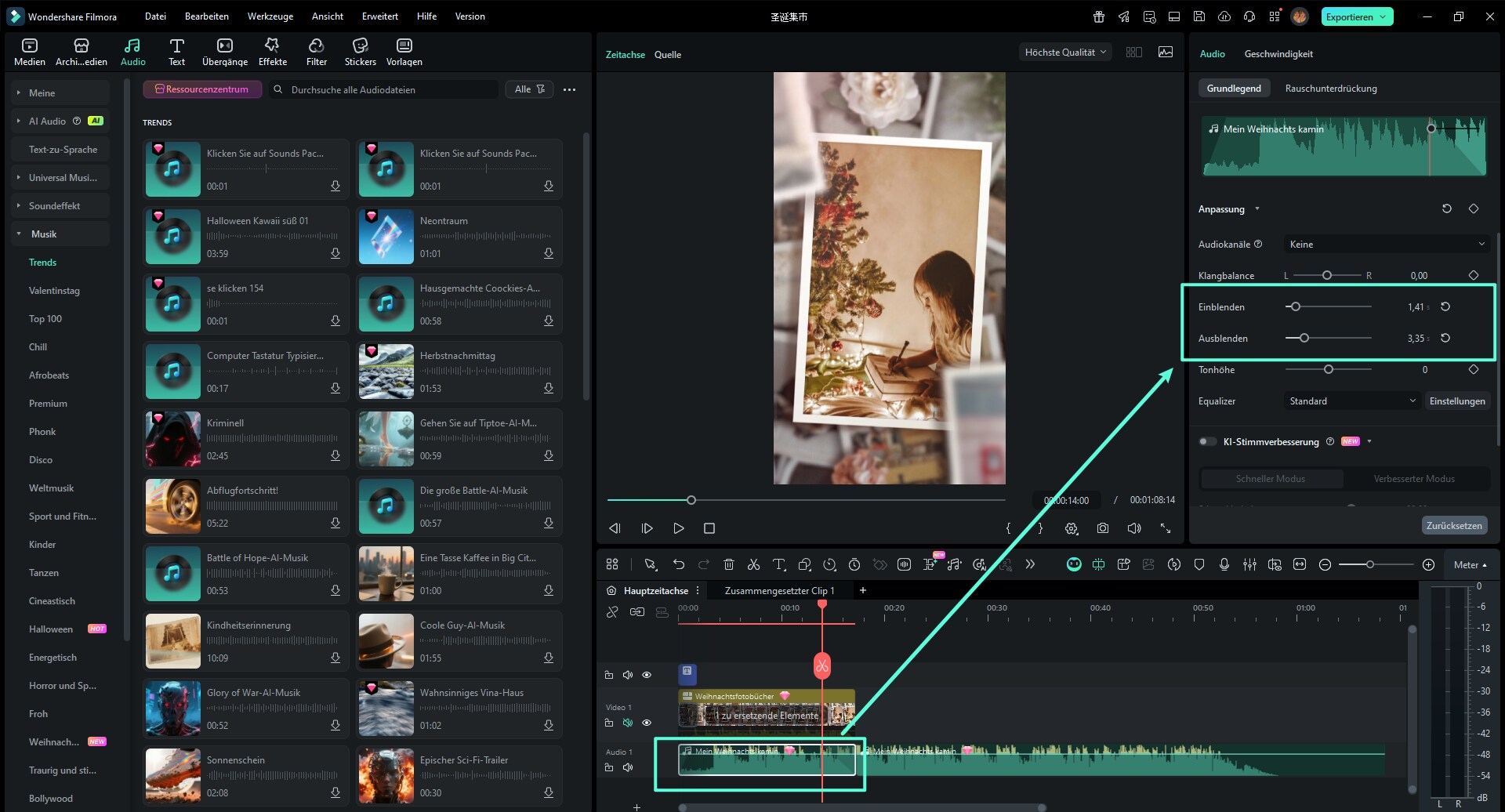
Task: Download the Neontraum audio track
Action: (548, 253)
